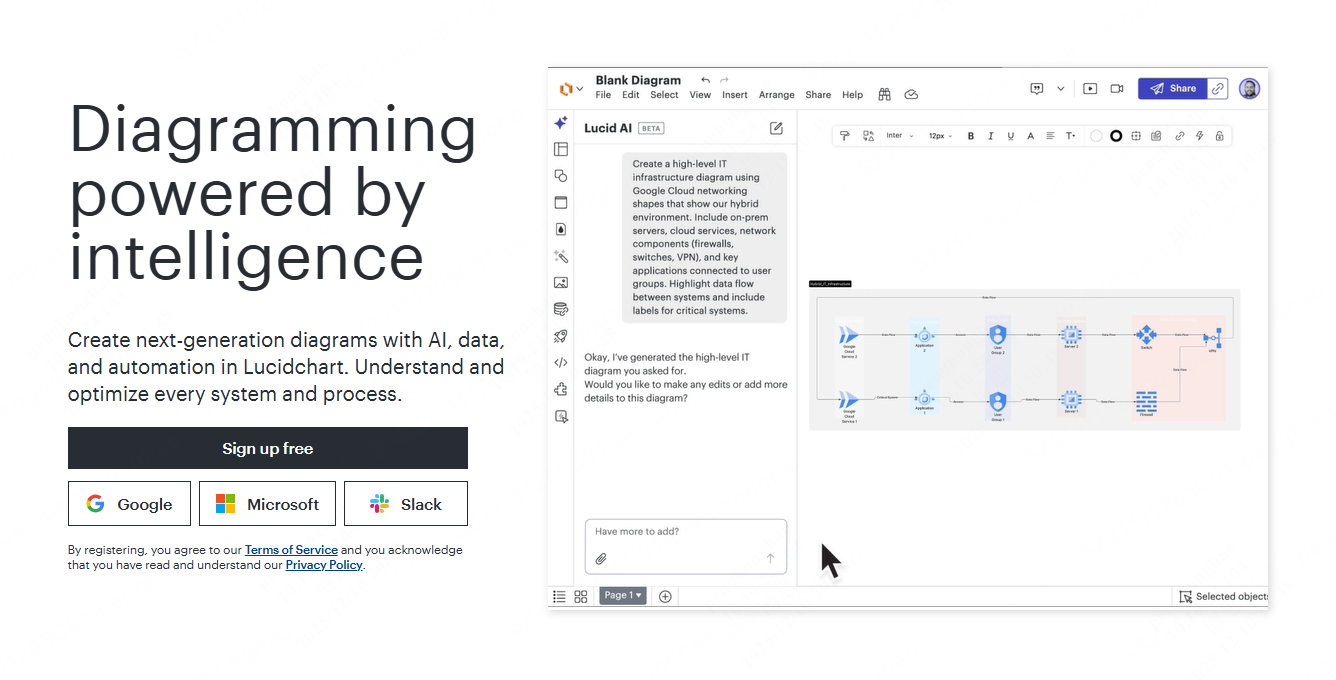Click the blue Share button
This screenshot has width=1336, height=680.
tap(1172, 88)
